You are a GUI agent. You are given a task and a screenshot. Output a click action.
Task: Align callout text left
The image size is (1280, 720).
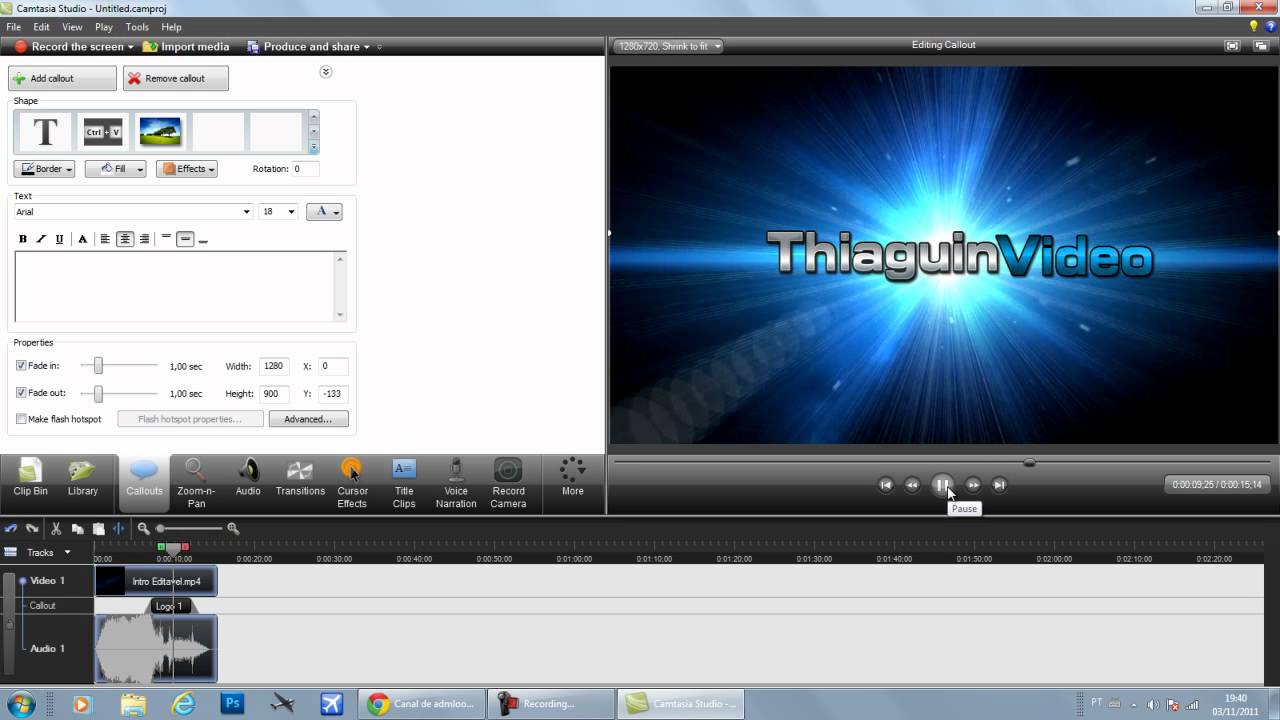pos(105,239)
